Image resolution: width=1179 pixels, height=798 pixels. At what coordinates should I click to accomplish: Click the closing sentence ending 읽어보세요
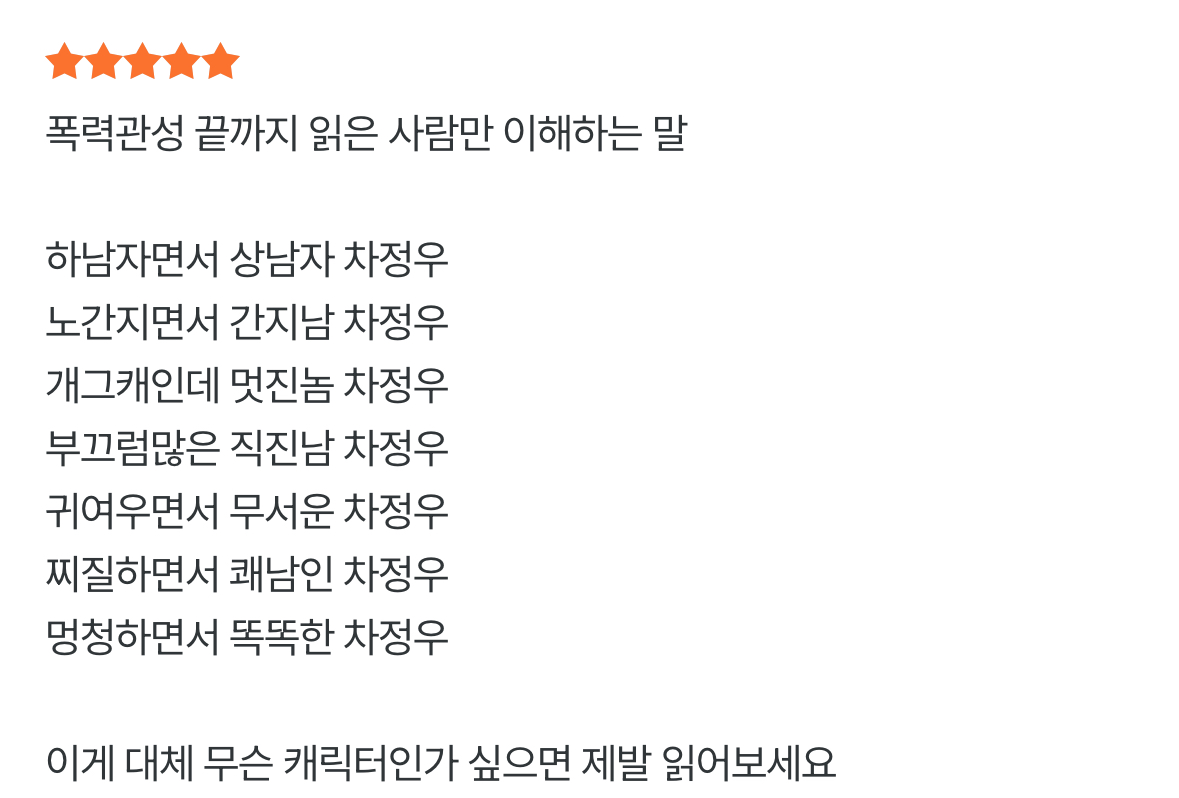(x=441, y=763)
